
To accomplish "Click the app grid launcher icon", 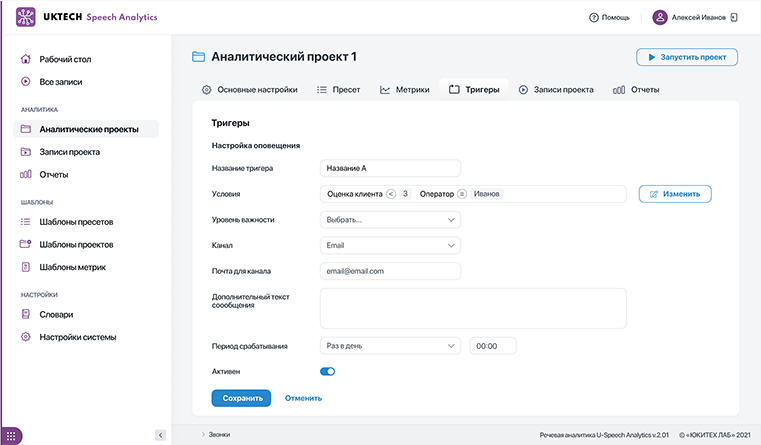I will (x=12, y=435).
